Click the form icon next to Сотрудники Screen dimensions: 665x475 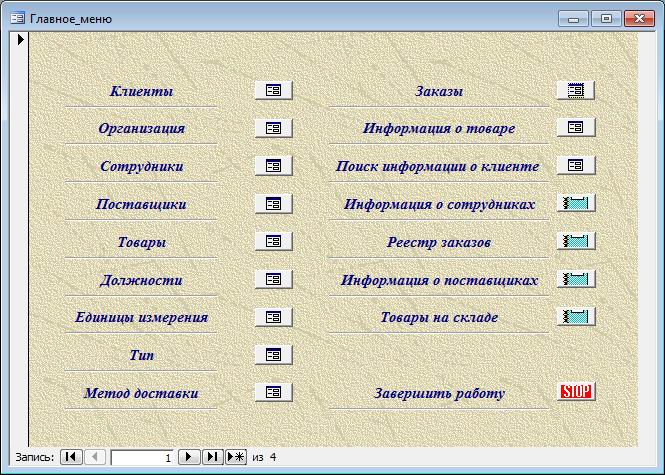pos(273,166)
